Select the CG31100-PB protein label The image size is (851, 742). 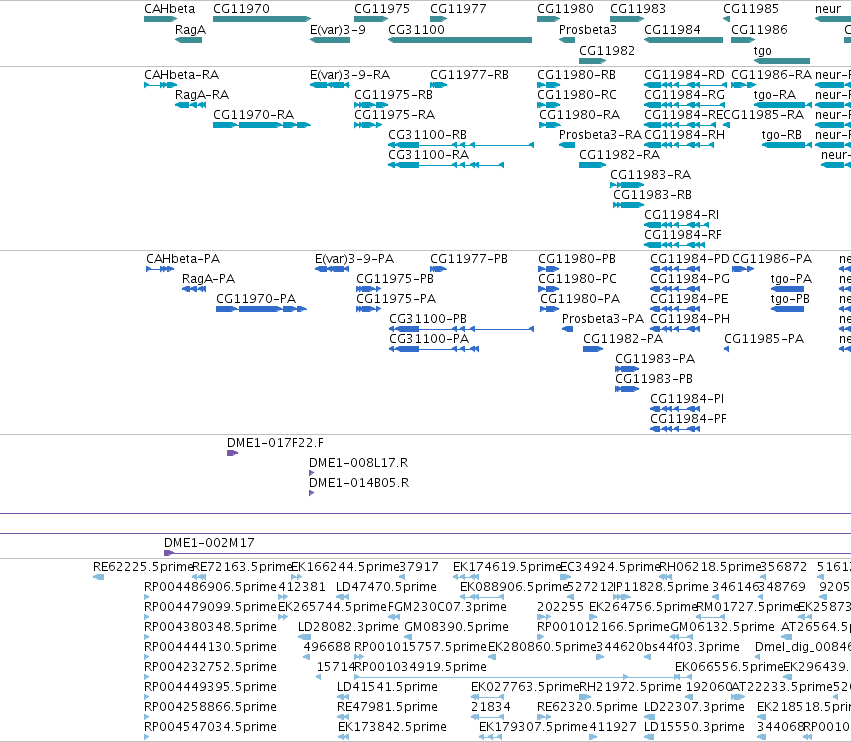428,319
